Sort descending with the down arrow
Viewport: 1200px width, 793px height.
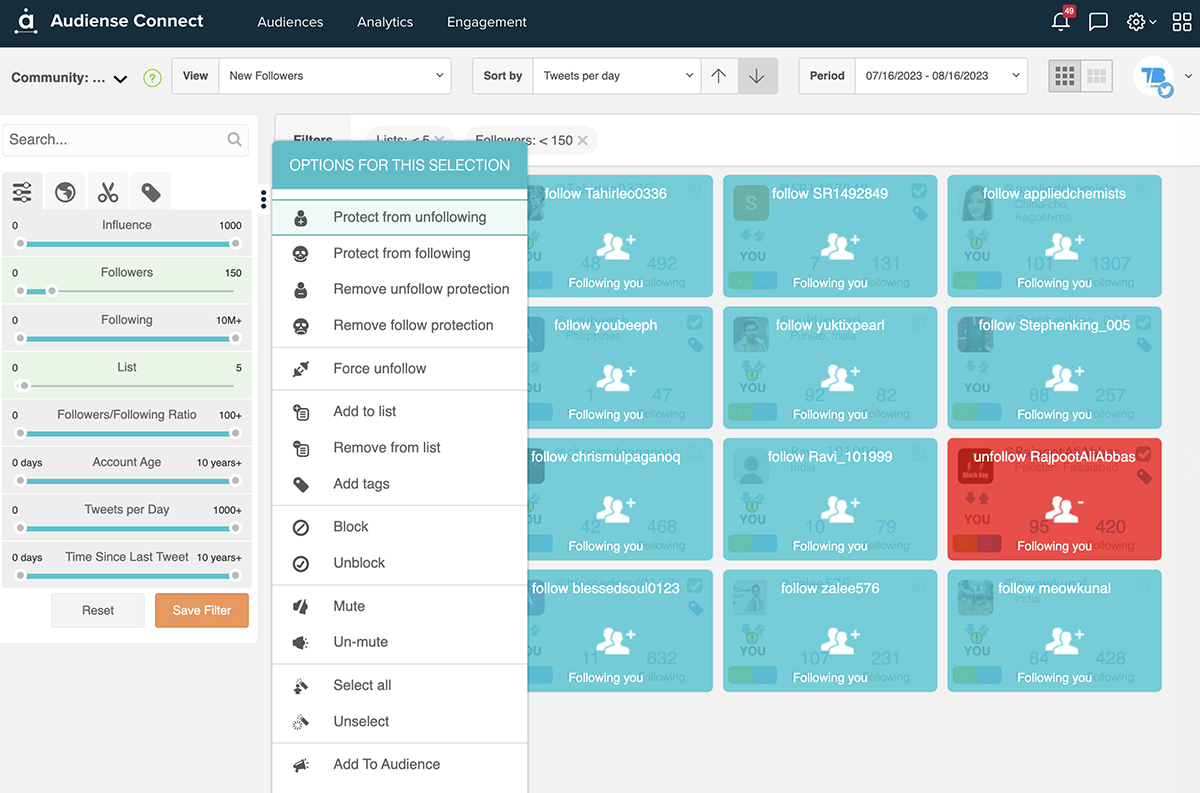(x=757, y=76)
